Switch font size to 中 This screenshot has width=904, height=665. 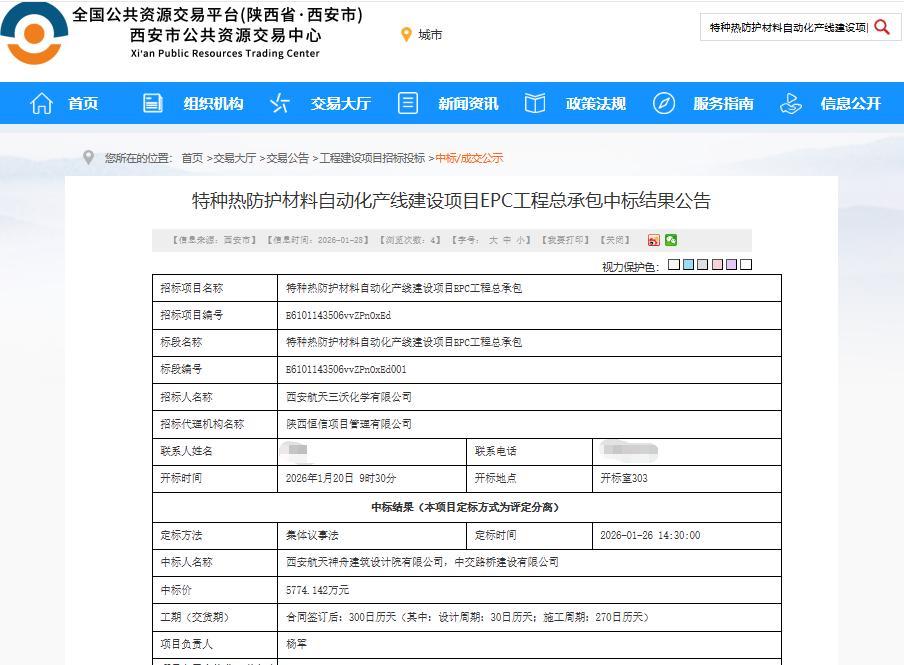(x=507, y=240)
